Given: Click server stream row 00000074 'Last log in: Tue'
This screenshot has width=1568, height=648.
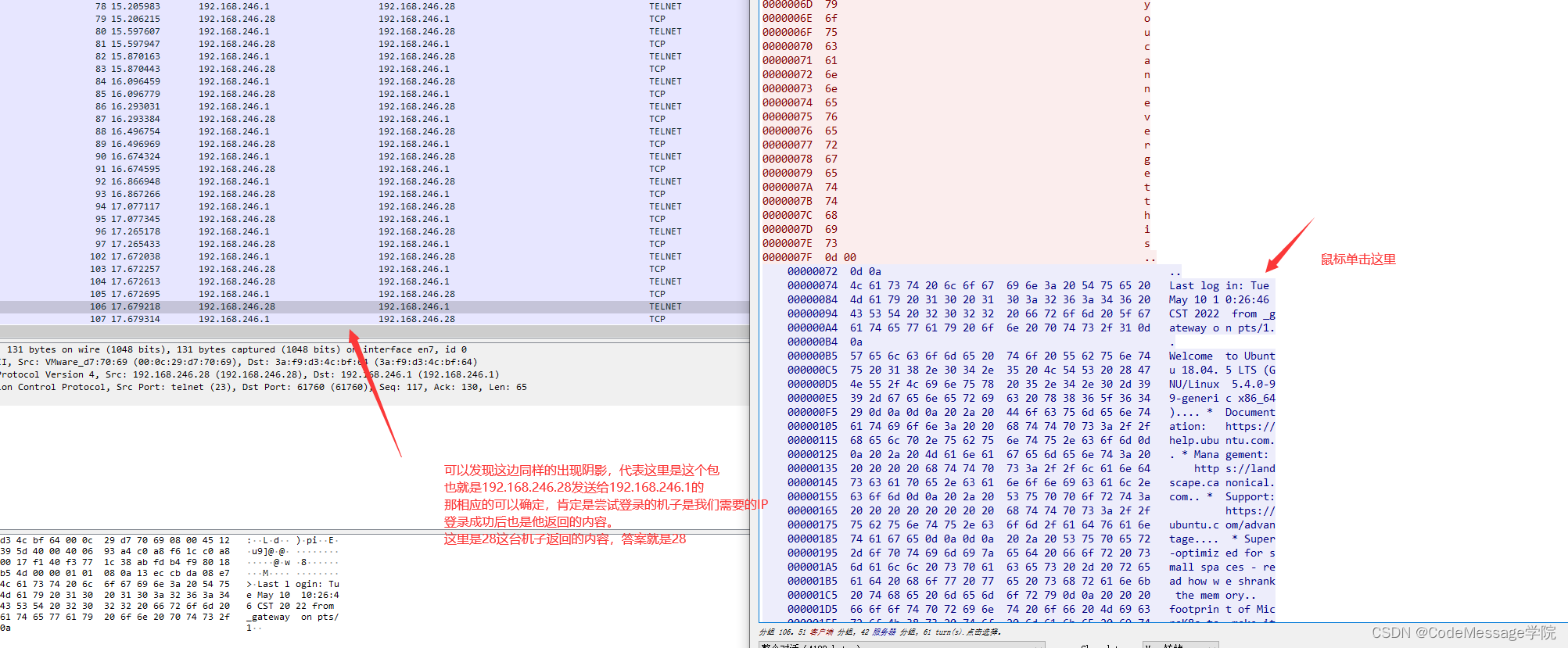Looking at the screenshot, I should (1031, 285).
